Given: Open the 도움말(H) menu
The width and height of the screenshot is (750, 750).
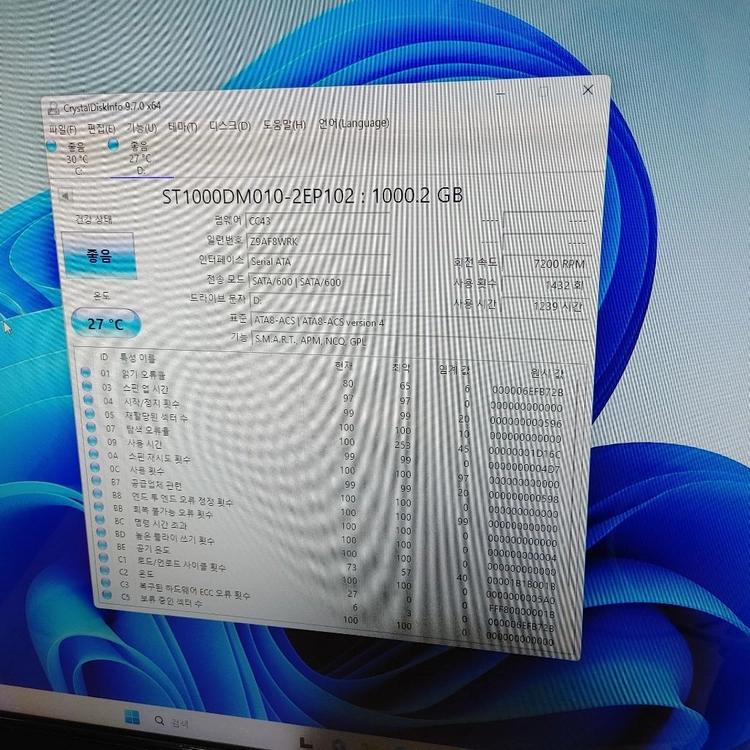Looking at the screenshot, I should (x=284, y=125).
